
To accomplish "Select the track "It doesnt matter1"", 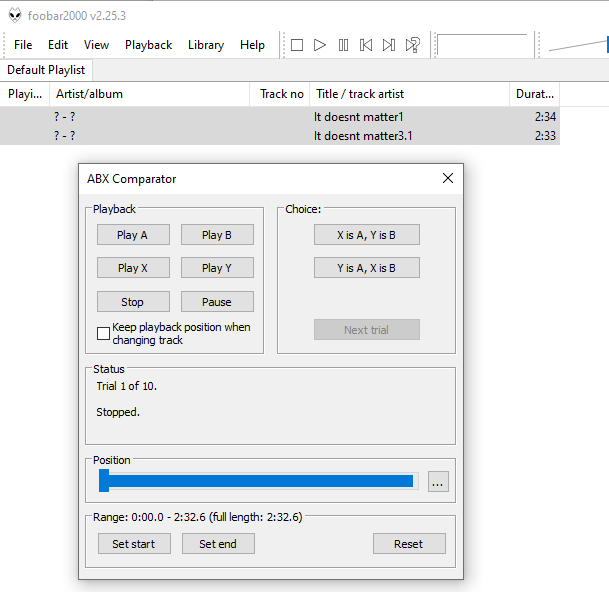I will tap(280, 117).
